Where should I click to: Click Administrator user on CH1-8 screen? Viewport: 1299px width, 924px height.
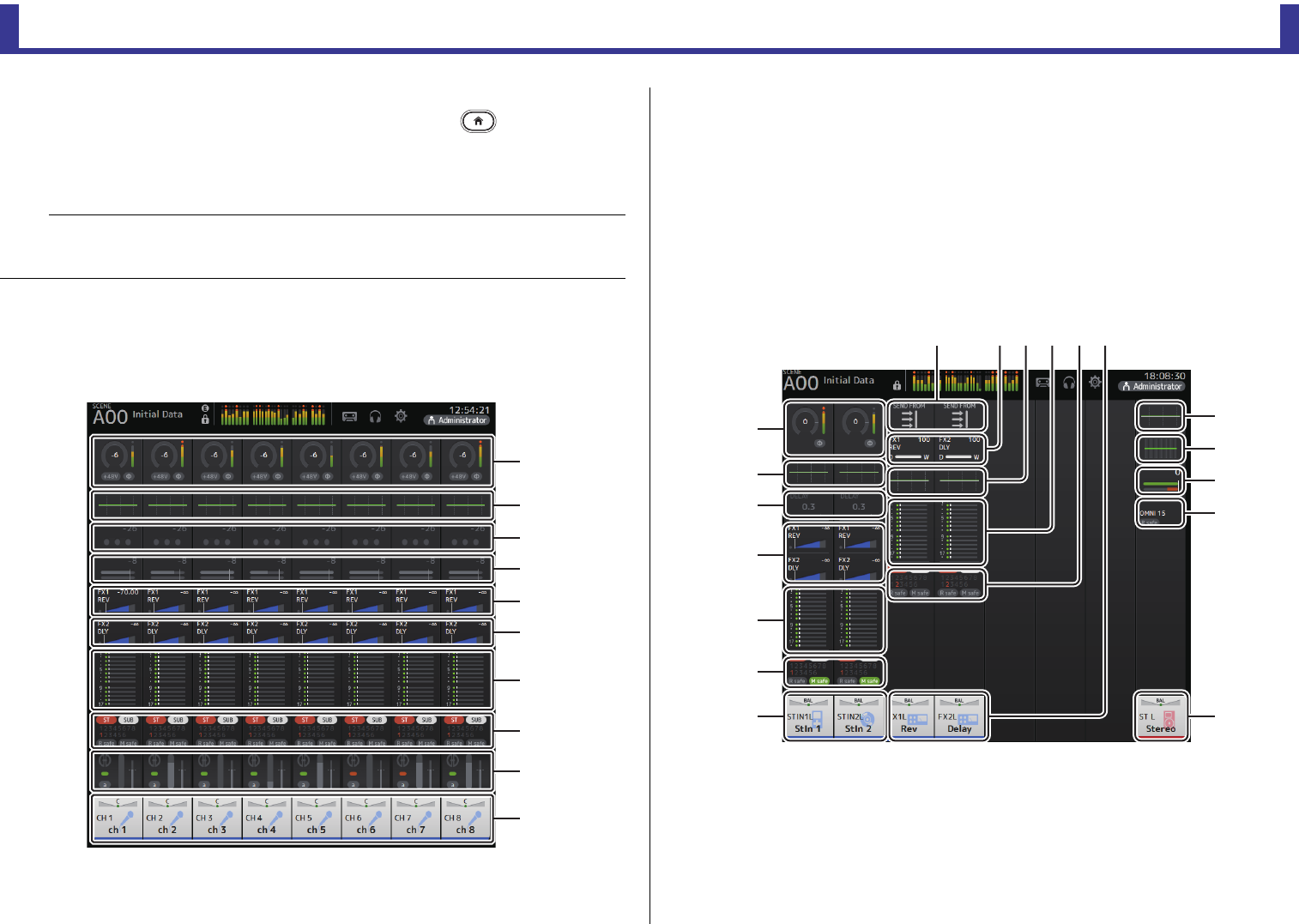[x=456, y=420]
